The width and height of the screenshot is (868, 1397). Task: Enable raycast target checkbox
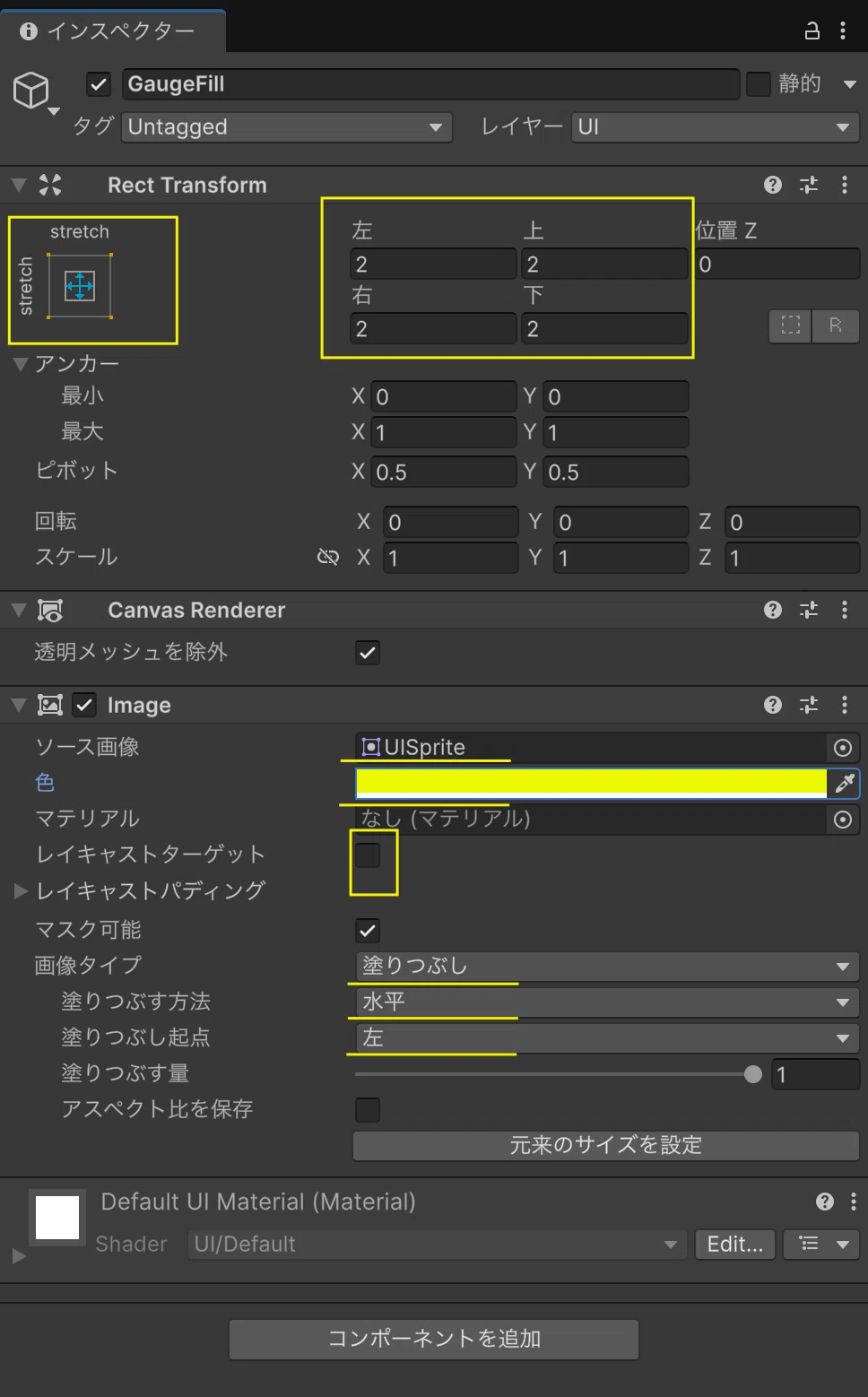(368, 855)
